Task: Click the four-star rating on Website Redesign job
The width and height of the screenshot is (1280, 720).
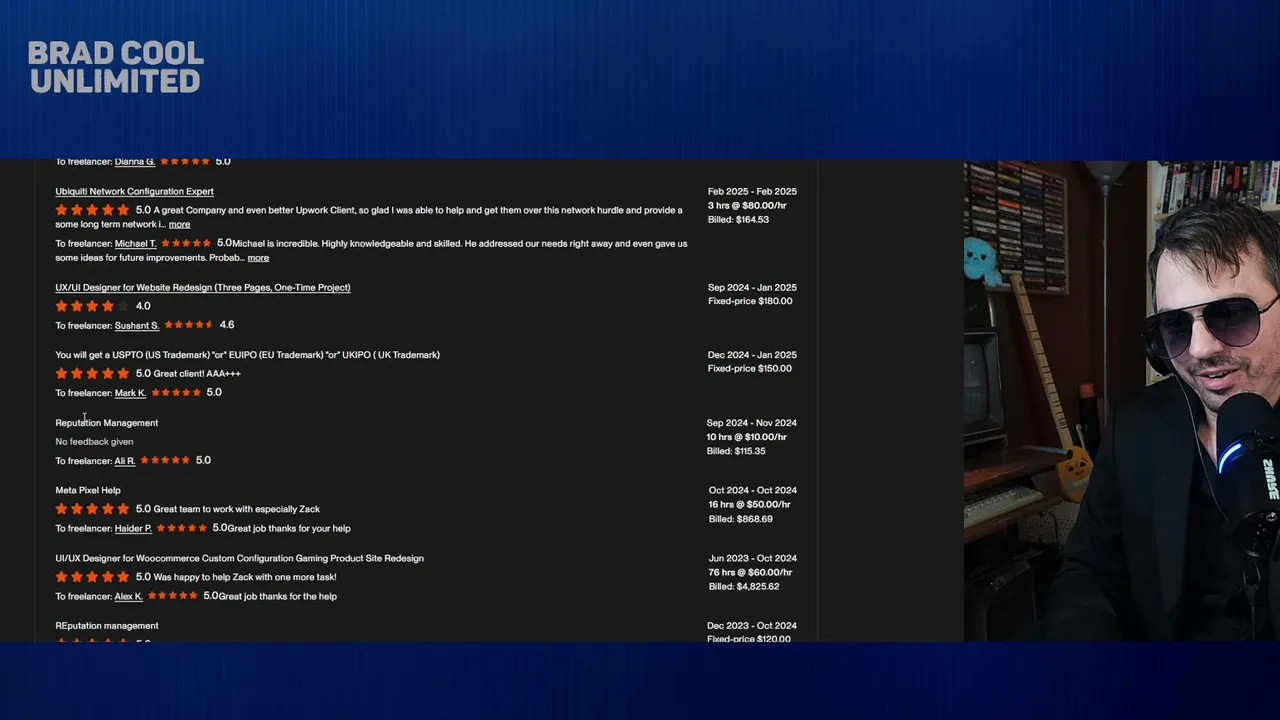Action: [93, 306]
